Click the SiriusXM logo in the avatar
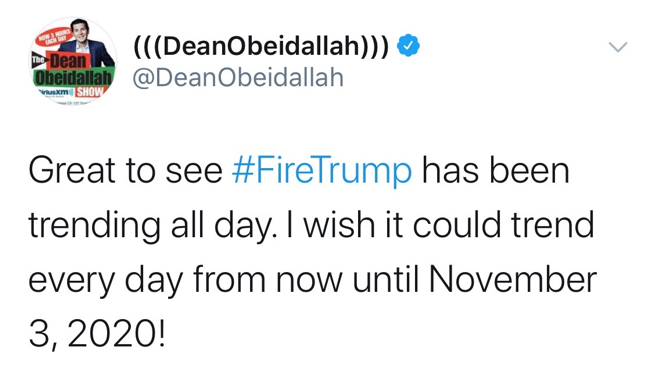 click(55, 91)
